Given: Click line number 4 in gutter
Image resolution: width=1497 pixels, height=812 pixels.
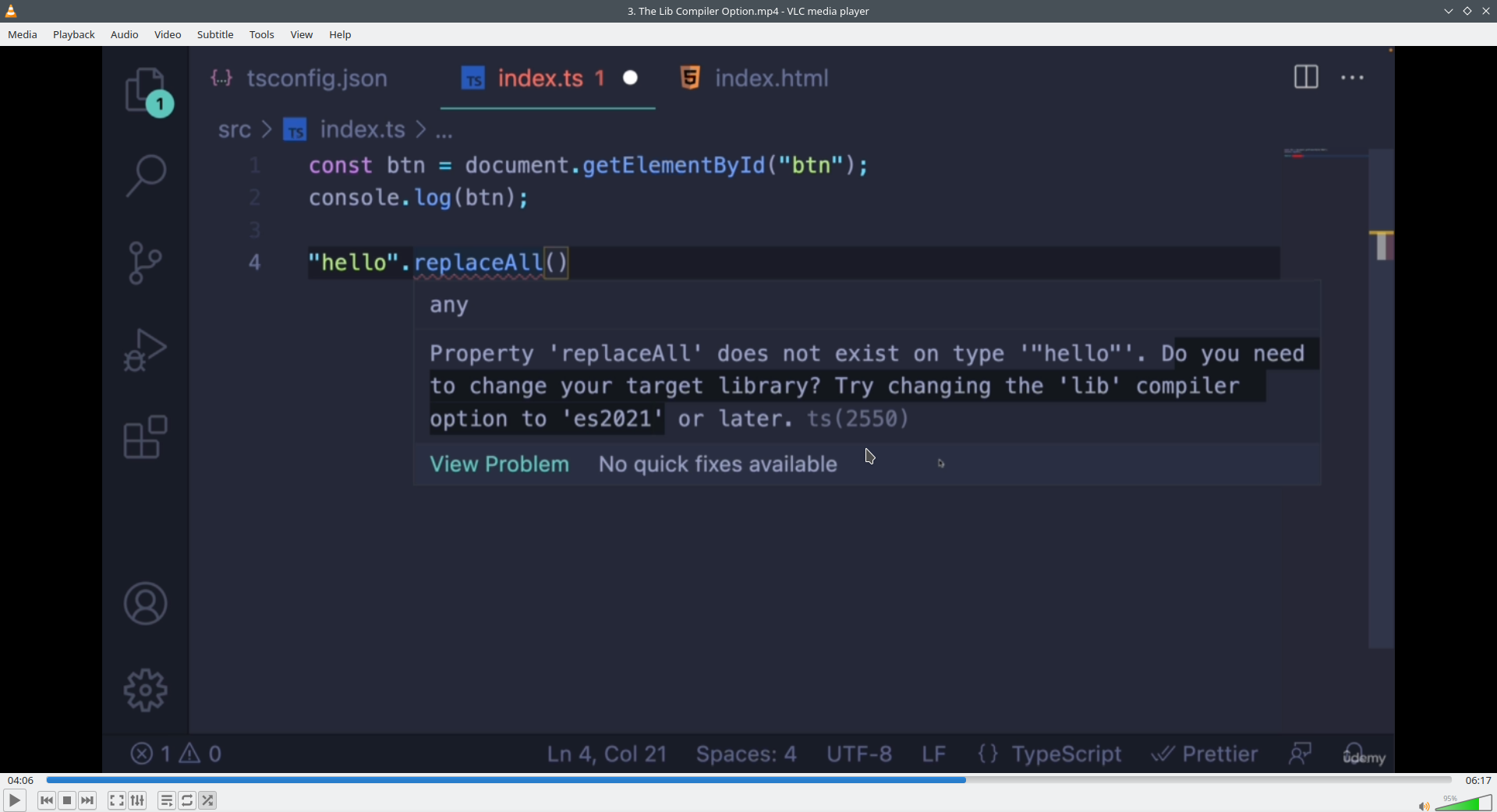Looking at the screenshot, I should click(x=255, y=263).
